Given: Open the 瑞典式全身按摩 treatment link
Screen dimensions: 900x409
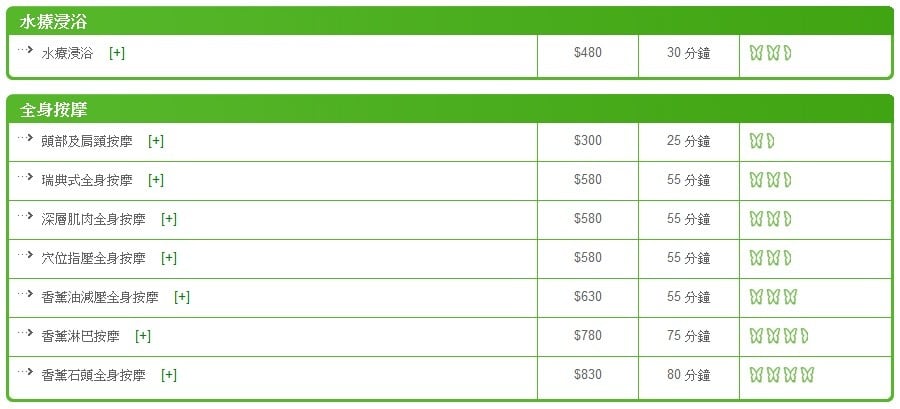Looking at the screenshot, I should click(87, 180).
